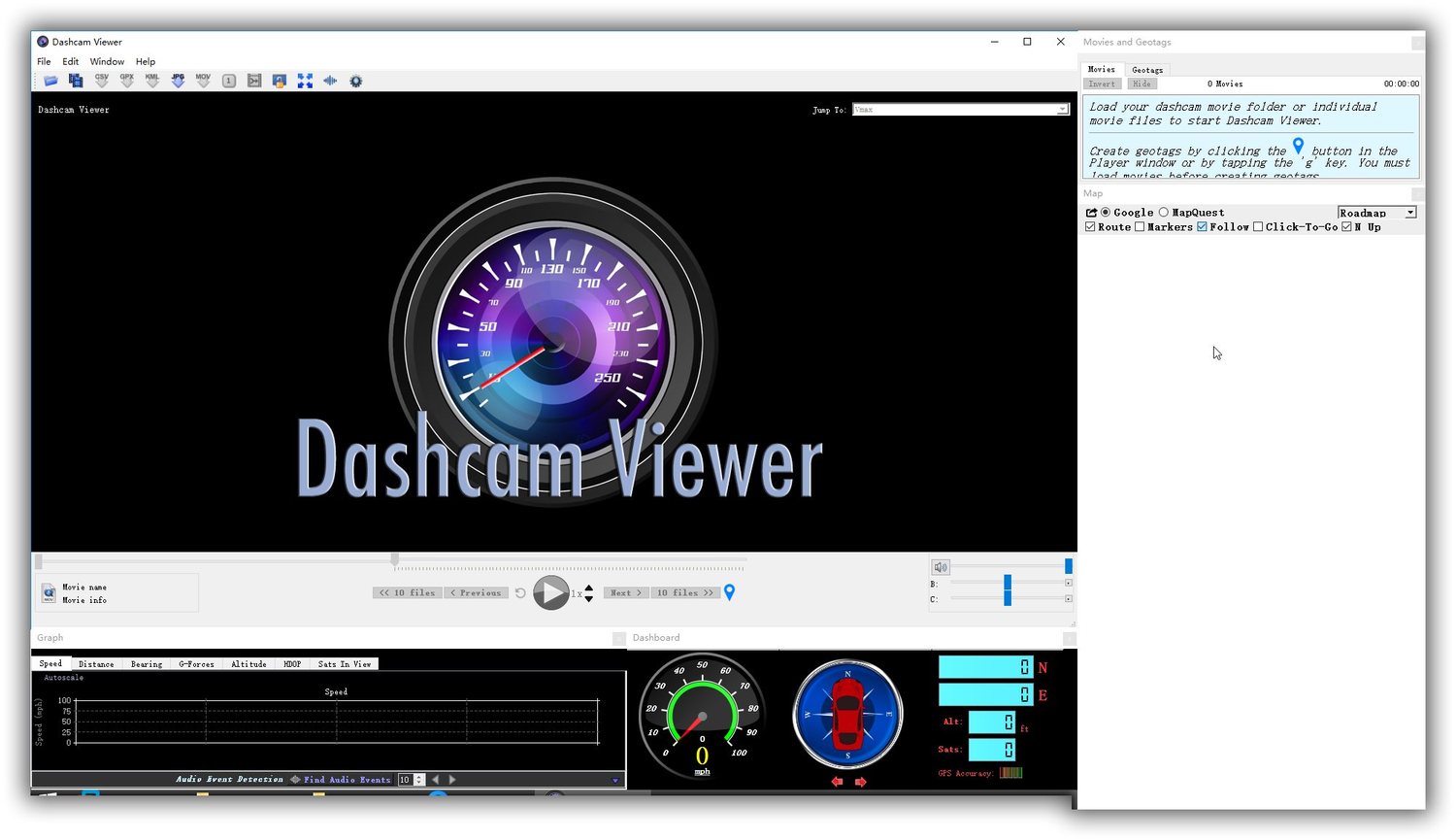Image resolution: width=1456 pixels, height=840 pixels.
Task: Click the movie file icon beside Movie name
Action: [49, 592]
